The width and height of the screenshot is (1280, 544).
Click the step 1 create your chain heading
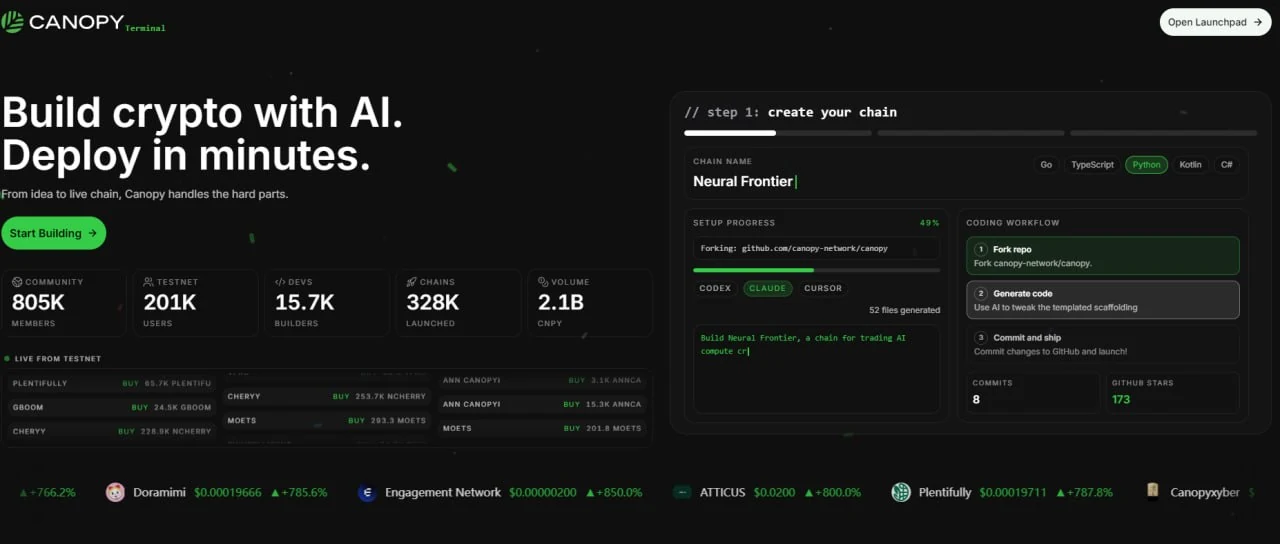[x=790, y=112]
